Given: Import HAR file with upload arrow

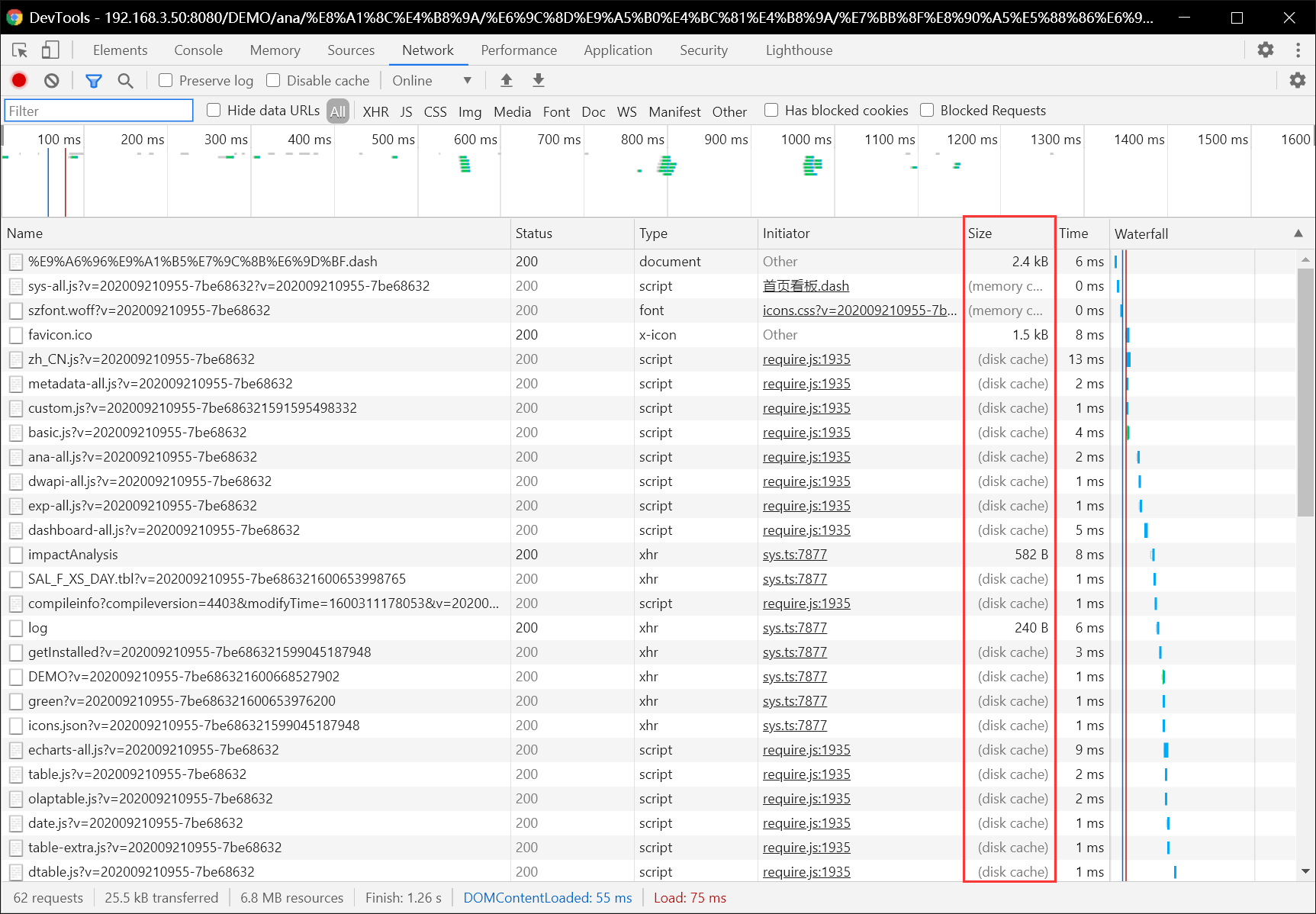Looking at the screenshot, I should pos(506,80).
